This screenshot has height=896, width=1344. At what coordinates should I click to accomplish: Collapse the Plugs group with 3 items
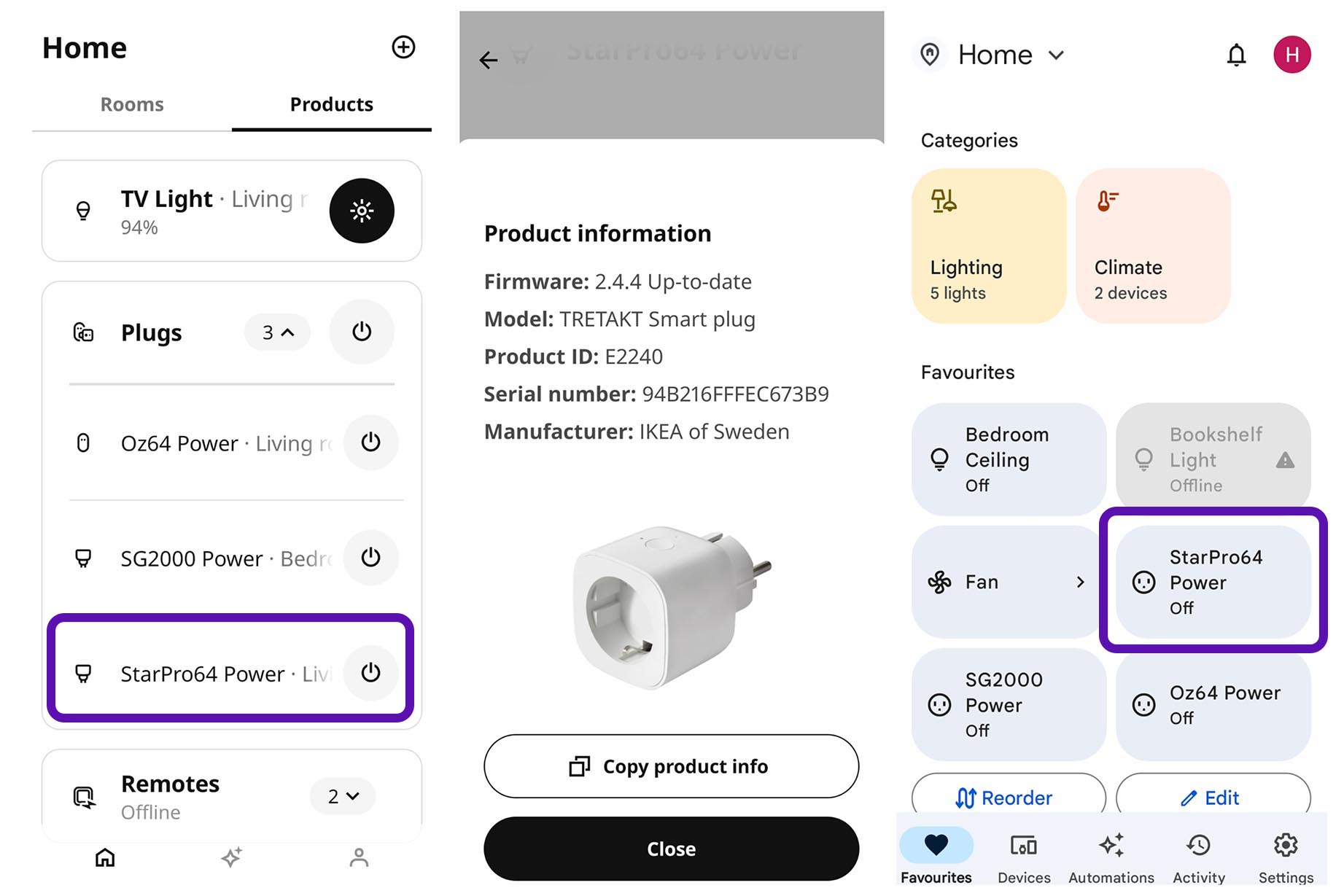point(277,332)
